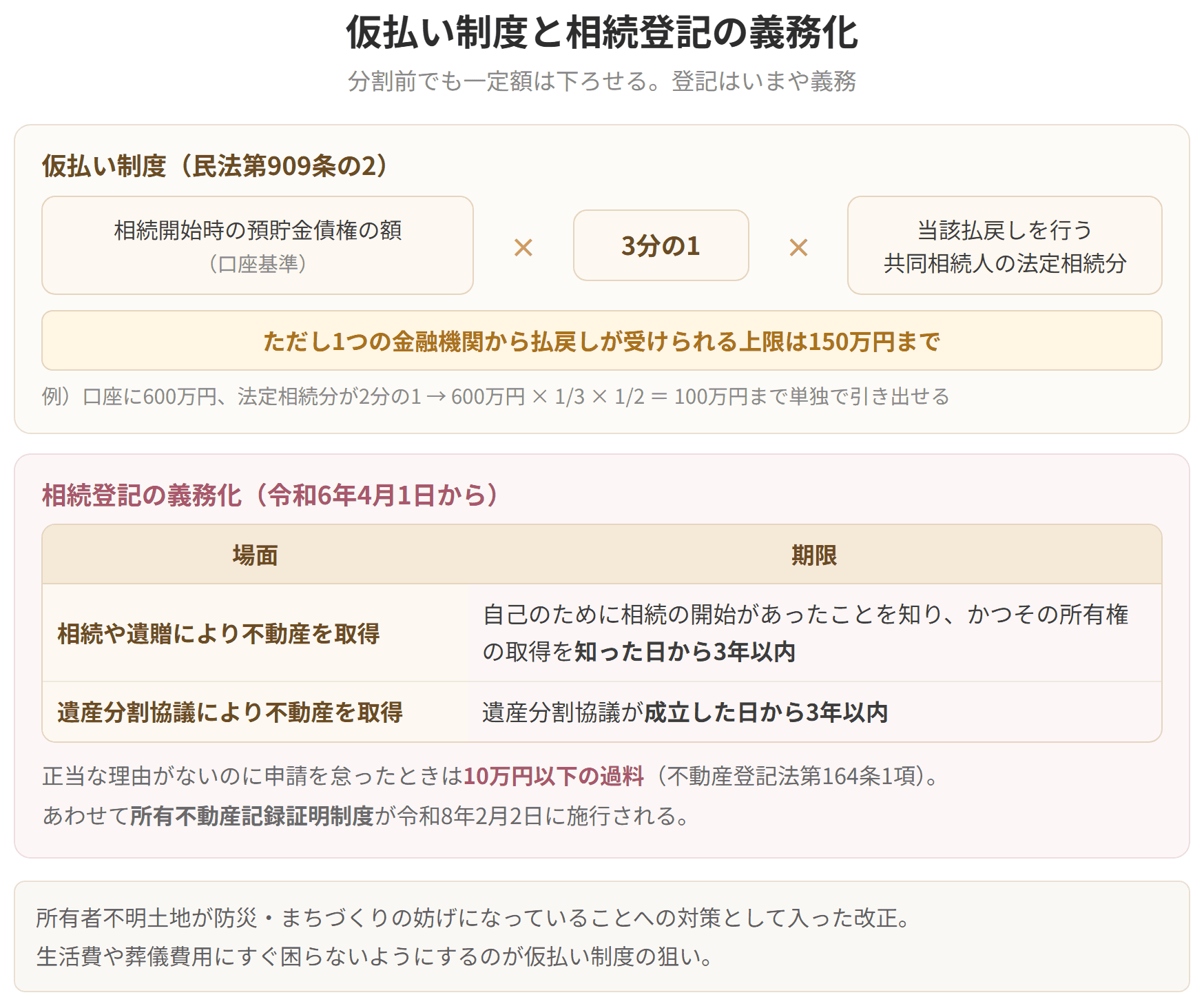The image size is (1204, 1006).
Task: Click the example line starting 例）口座に600万円
Action: [x=495, y=396]
